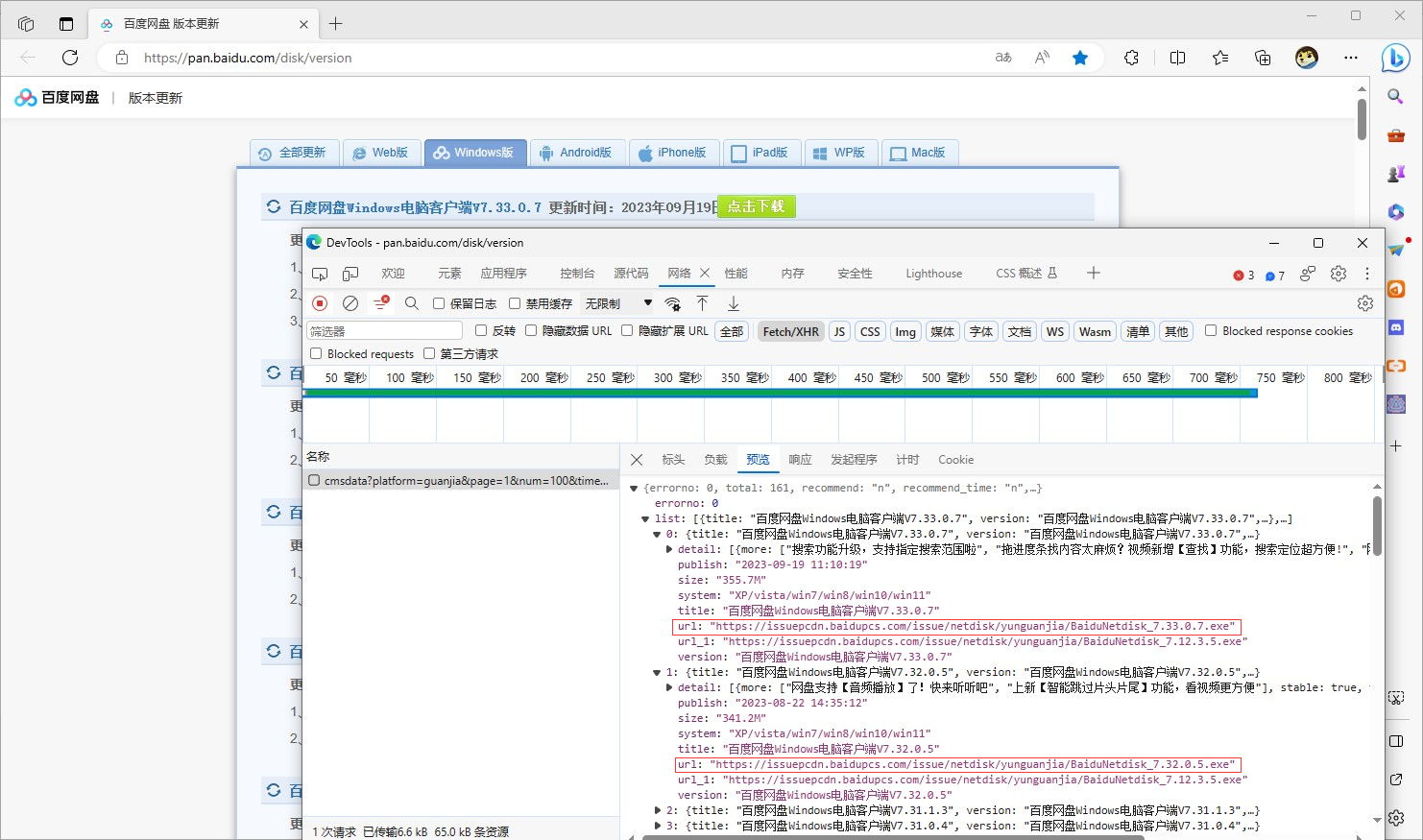Collapse the list array node
The image size is (1423, 840).
click(645, 519)
